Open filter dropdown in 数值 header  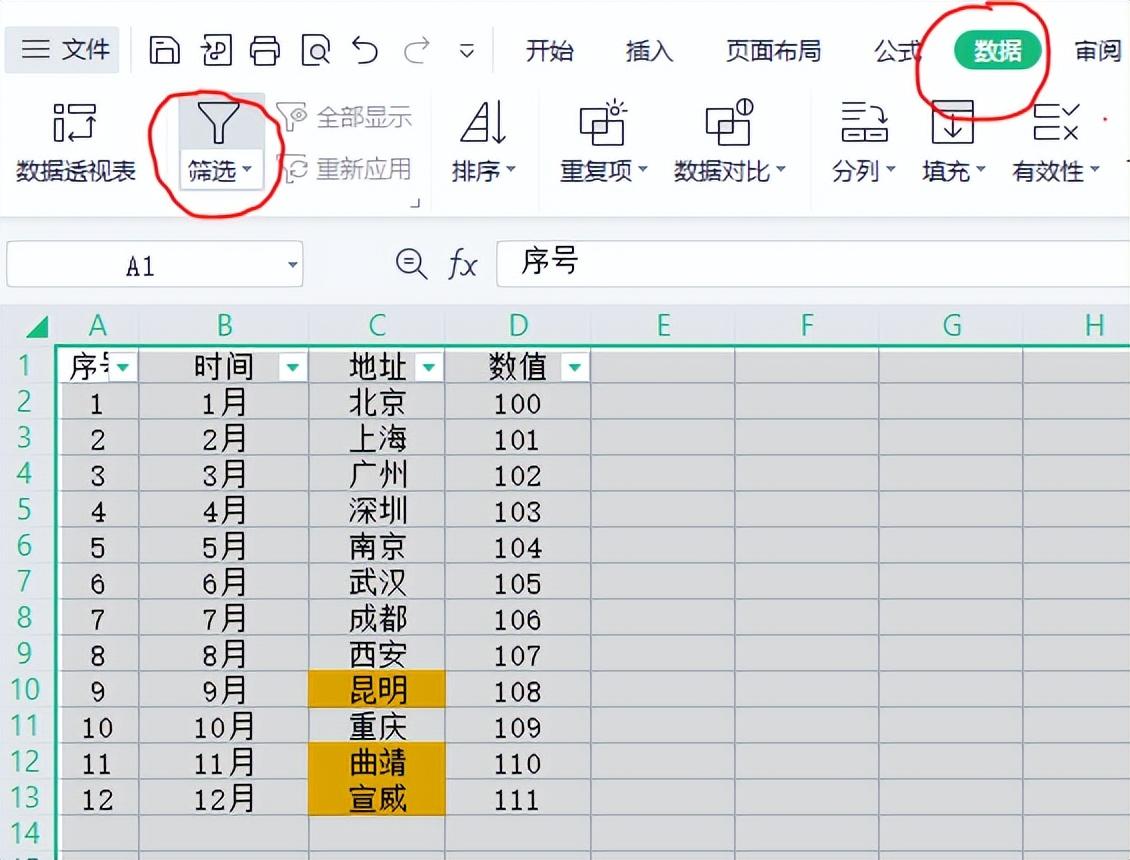[x=574, y=368]
